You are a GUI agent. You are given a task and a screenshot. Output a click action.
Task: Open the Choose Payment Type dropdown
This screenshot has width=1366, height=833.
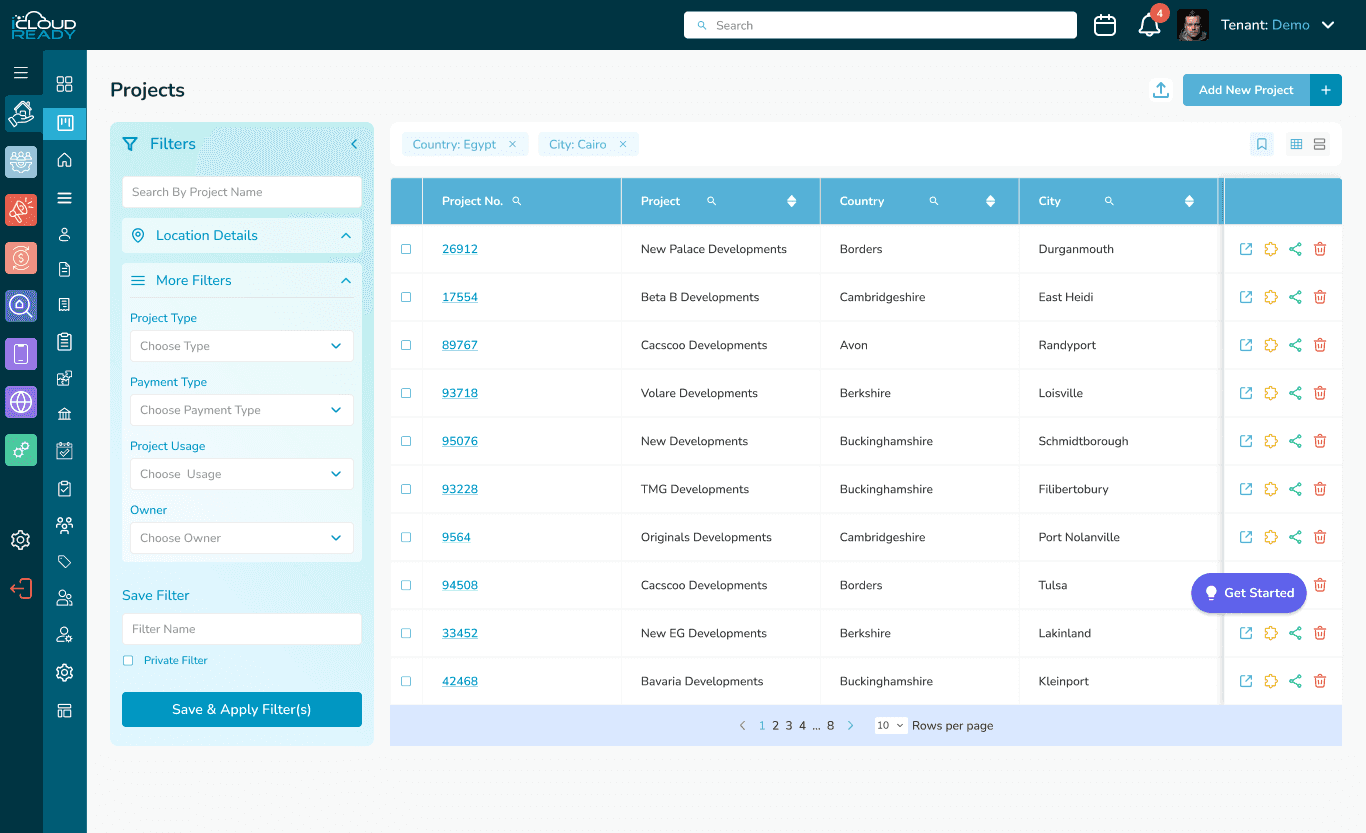241,410
